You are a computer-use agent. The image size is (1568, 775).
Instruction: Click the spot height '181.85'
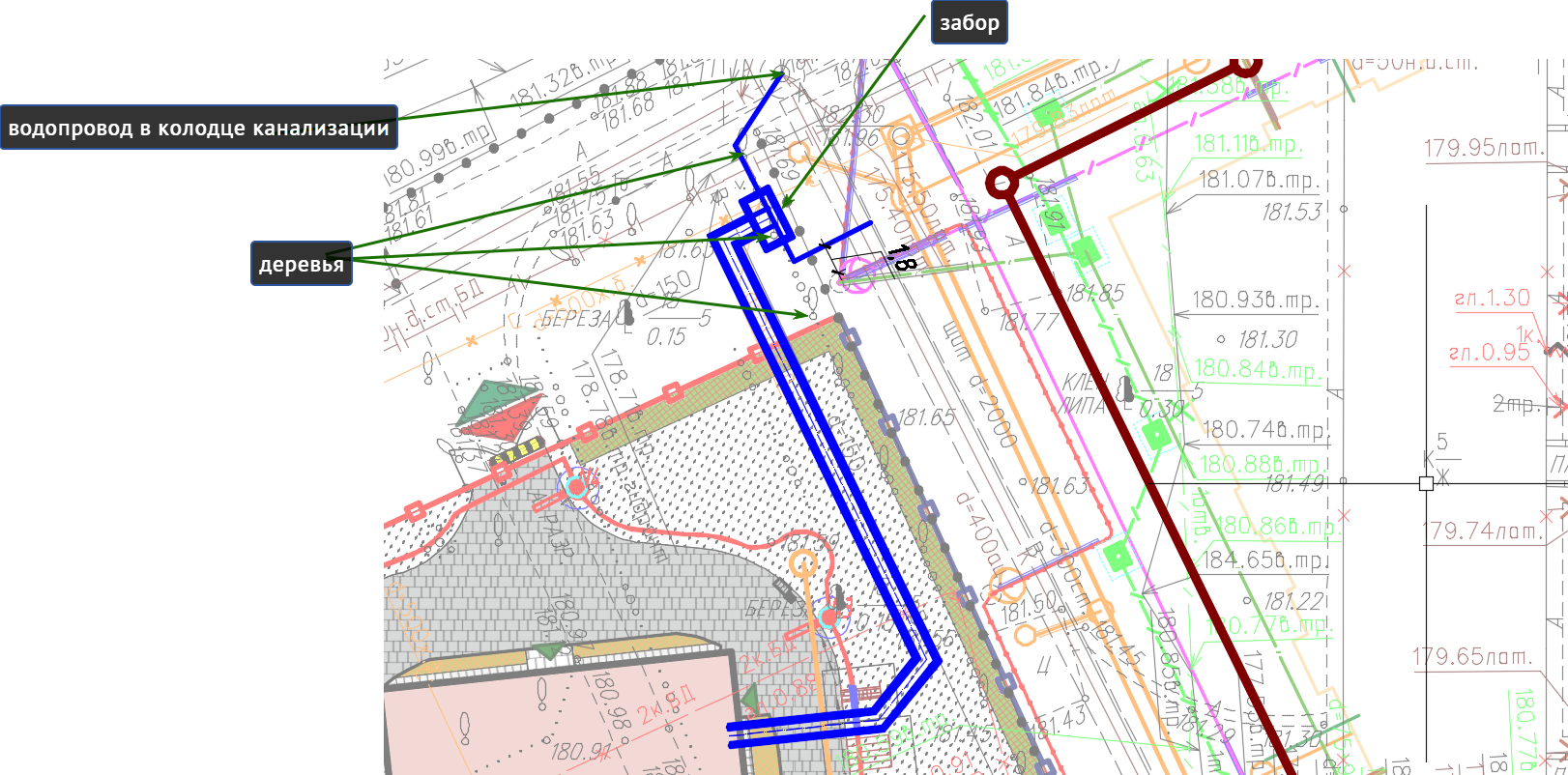(1095, 293)
